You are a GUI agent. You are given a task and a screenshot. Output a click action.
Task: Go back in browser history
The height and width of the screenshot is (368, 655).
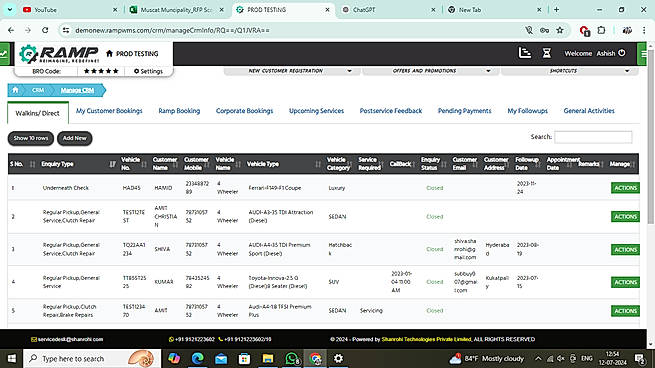click(11, 30)
